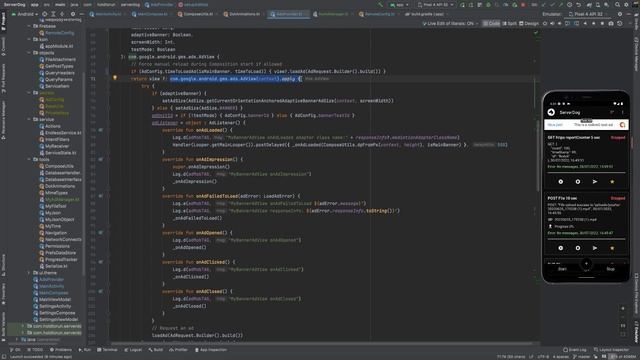Viewport: 640px width, 360px height.
Task: Open NetworkConnection file in project tree
Action: tap(60, 239)
